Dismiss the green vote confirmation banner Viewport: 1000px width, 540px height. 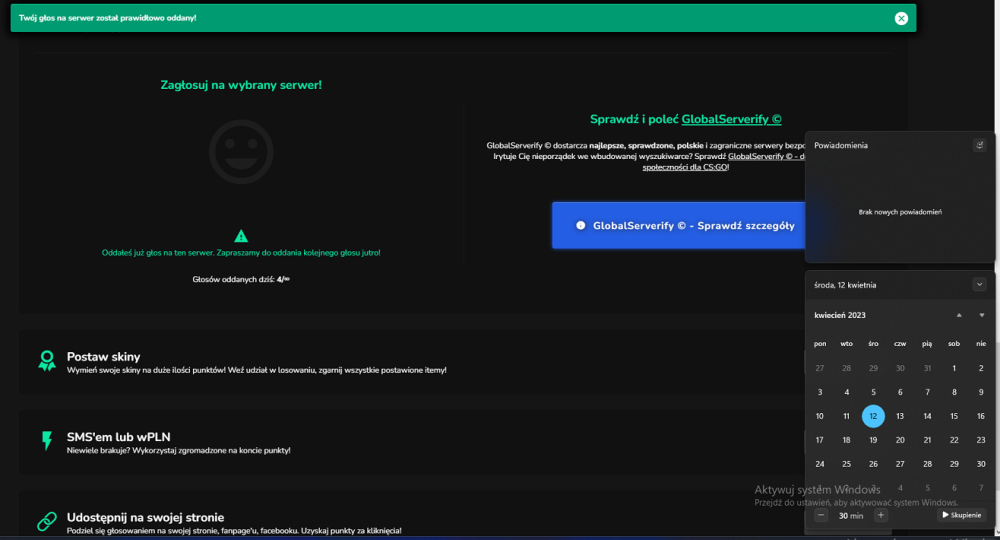click(901, 18)
